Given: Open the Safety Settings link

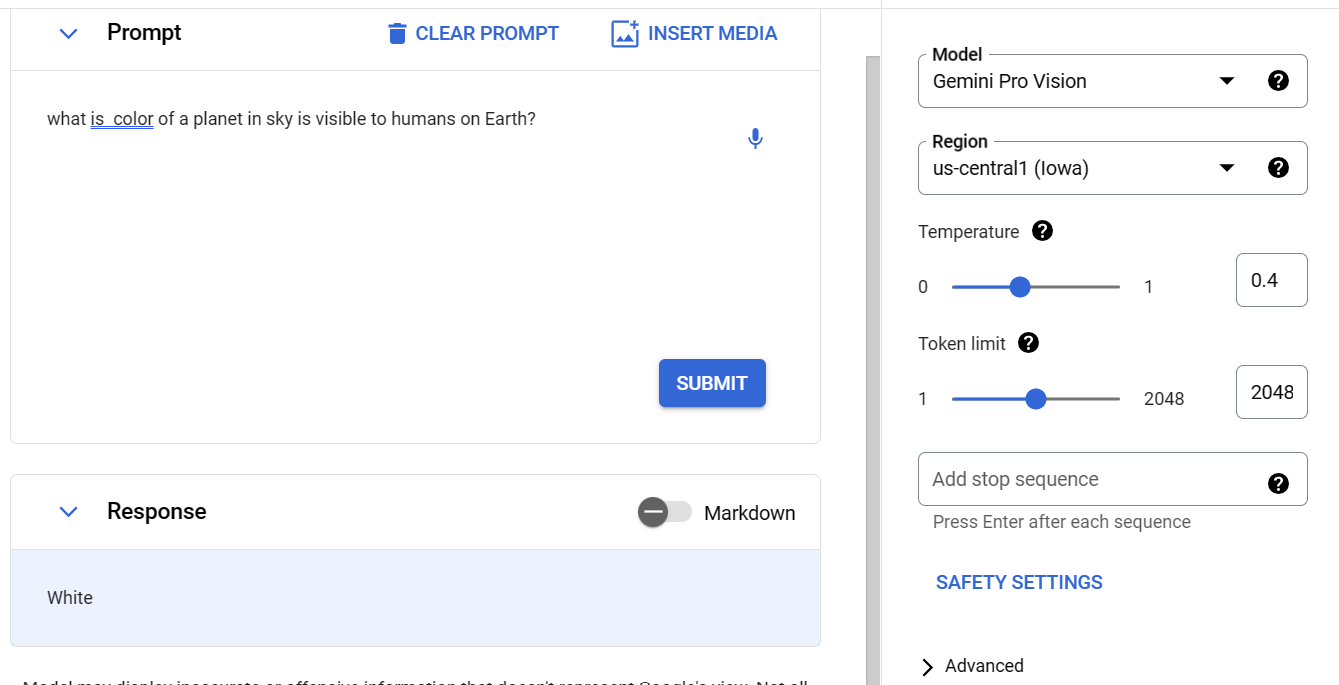Looking at the screenshot, I should tap(1019, 582).
